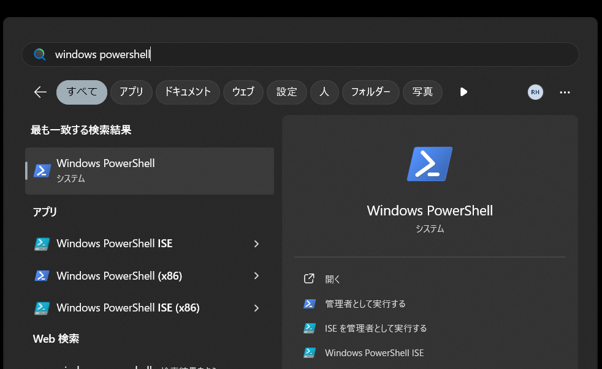Open the Windows PowerShell best match result
Screen dimensions: 602x369
point(150,171)
